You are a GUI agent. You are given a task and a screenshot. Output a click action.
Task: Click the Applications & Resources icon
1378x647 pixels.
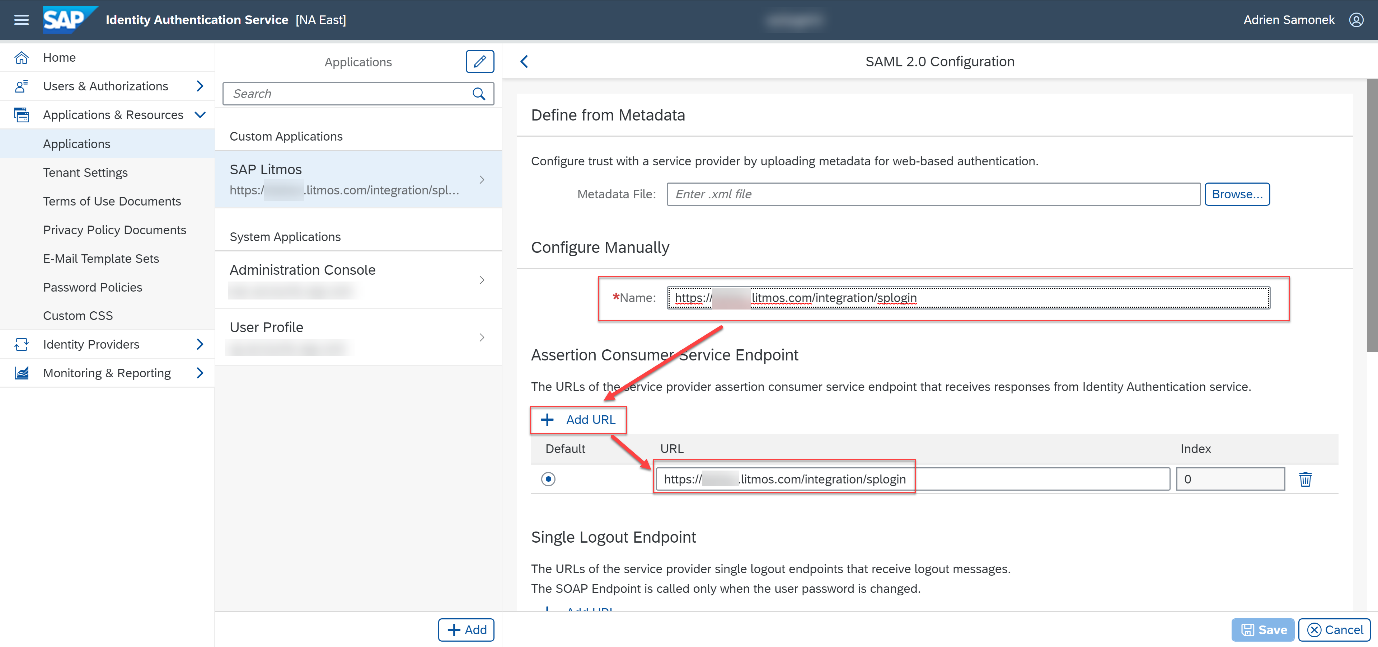click(x=22, y=115)
